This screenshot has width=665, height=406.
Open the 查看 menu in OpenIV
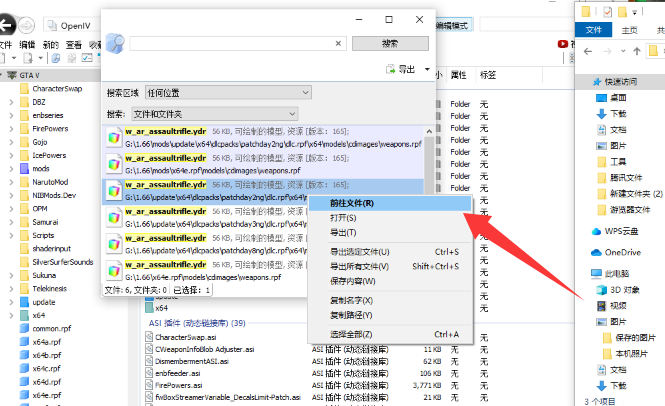[73, 45]
